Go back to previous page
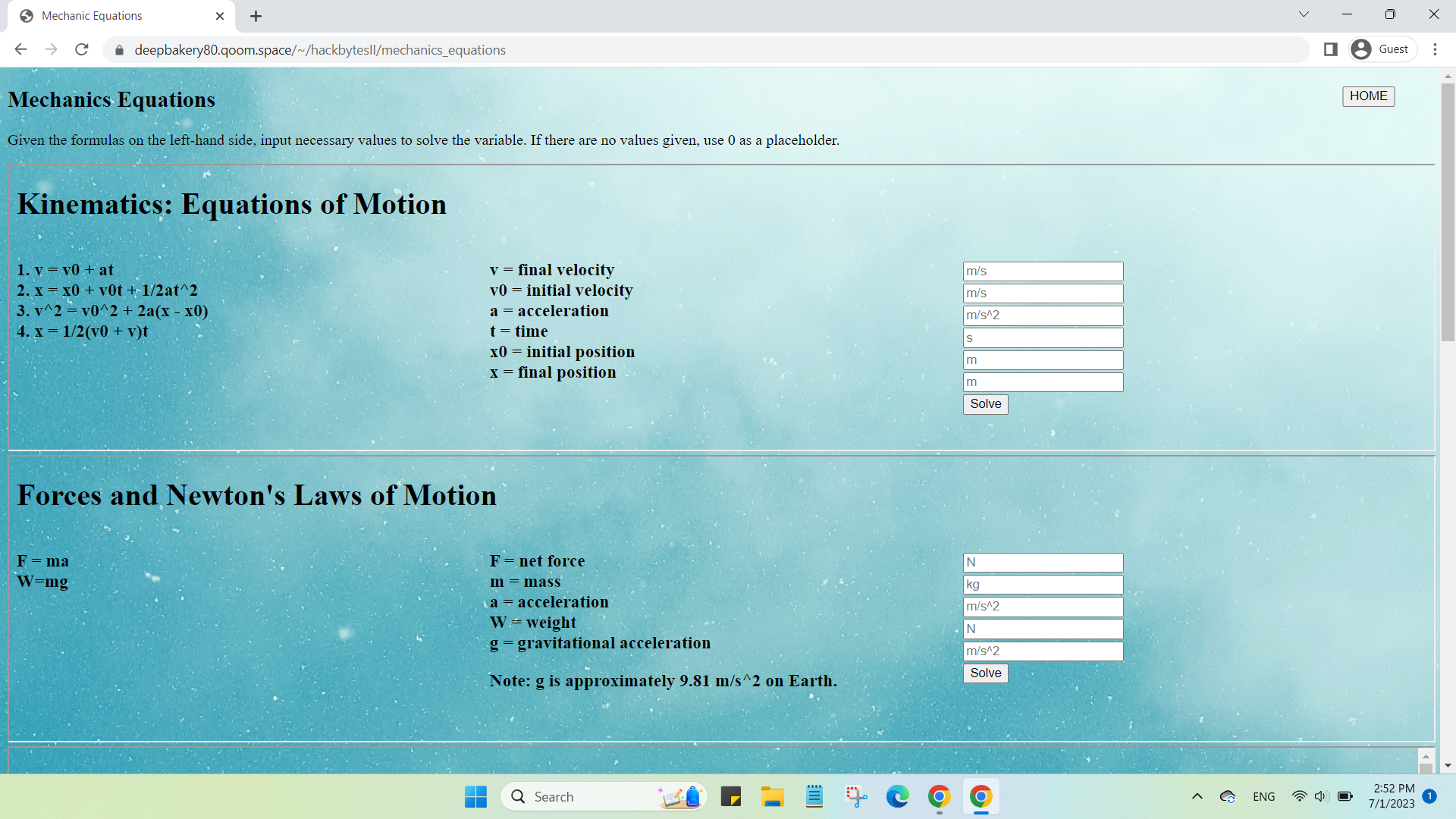The image size is (1456, 819). [20, 49]
